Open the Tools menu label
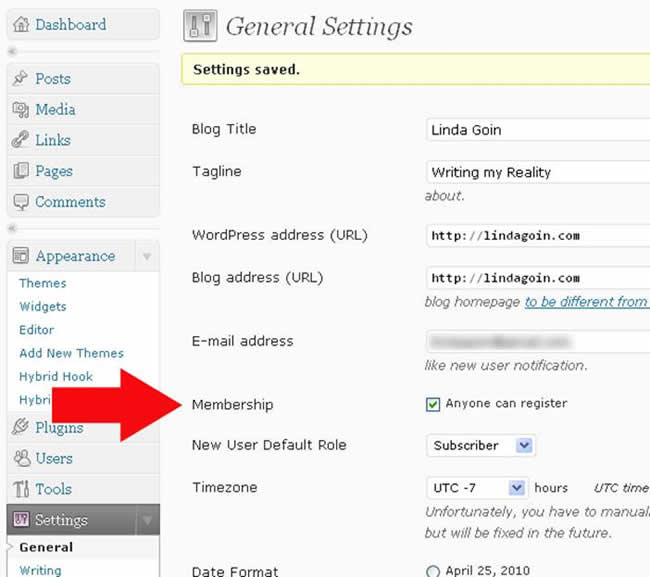 coord(53,489)
